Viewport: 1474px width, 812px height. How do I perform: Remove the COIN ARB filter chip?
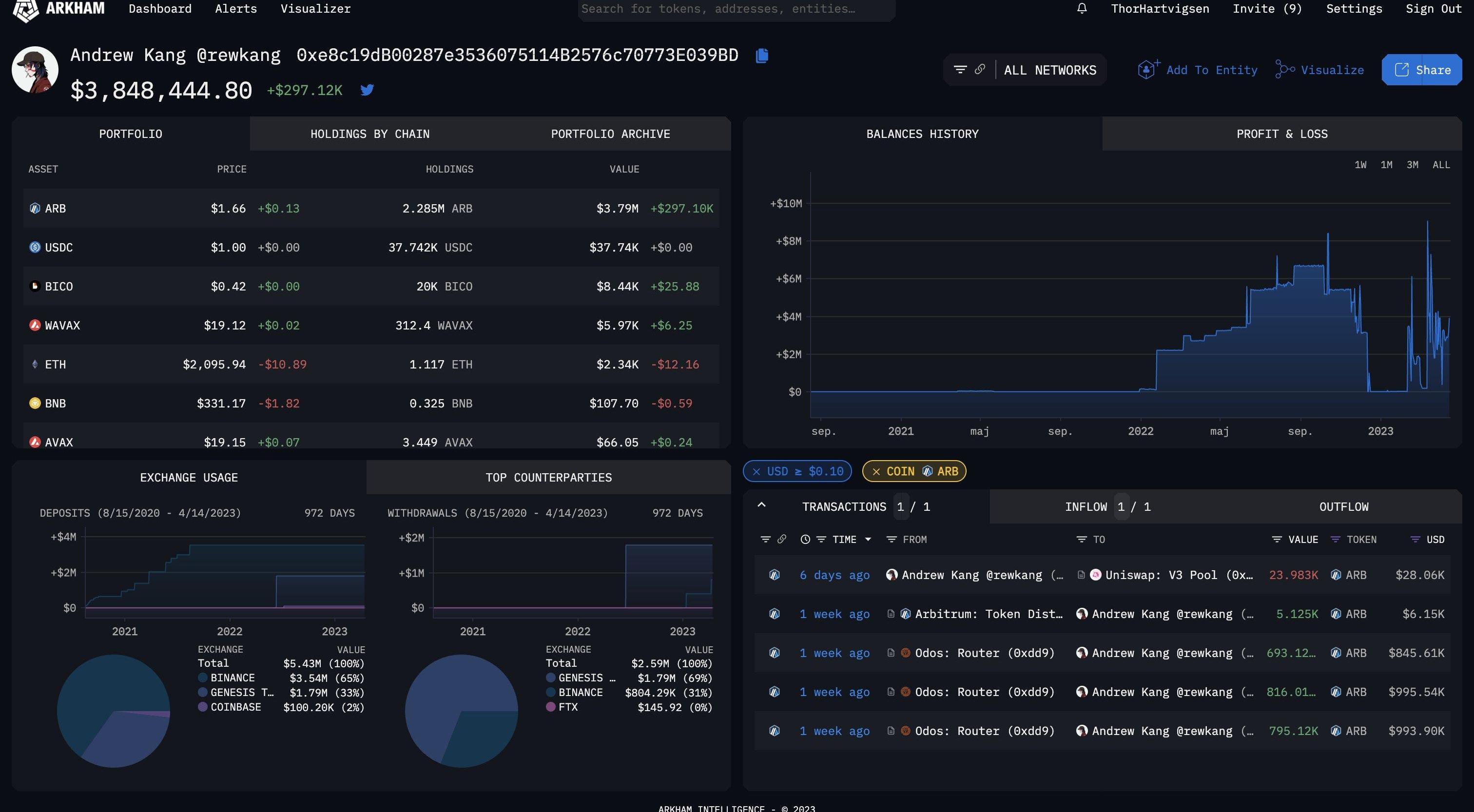click(876, 471)
